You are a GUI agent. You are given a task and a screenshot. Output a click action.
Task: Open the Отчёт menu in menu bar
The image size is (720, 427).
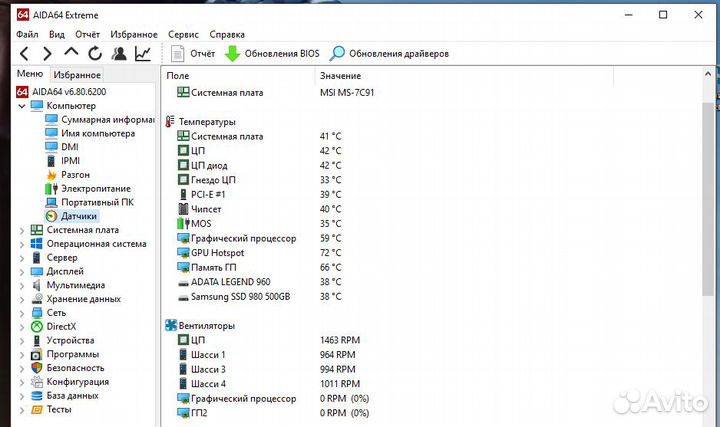pyautogui.click(x=88, y=34)
